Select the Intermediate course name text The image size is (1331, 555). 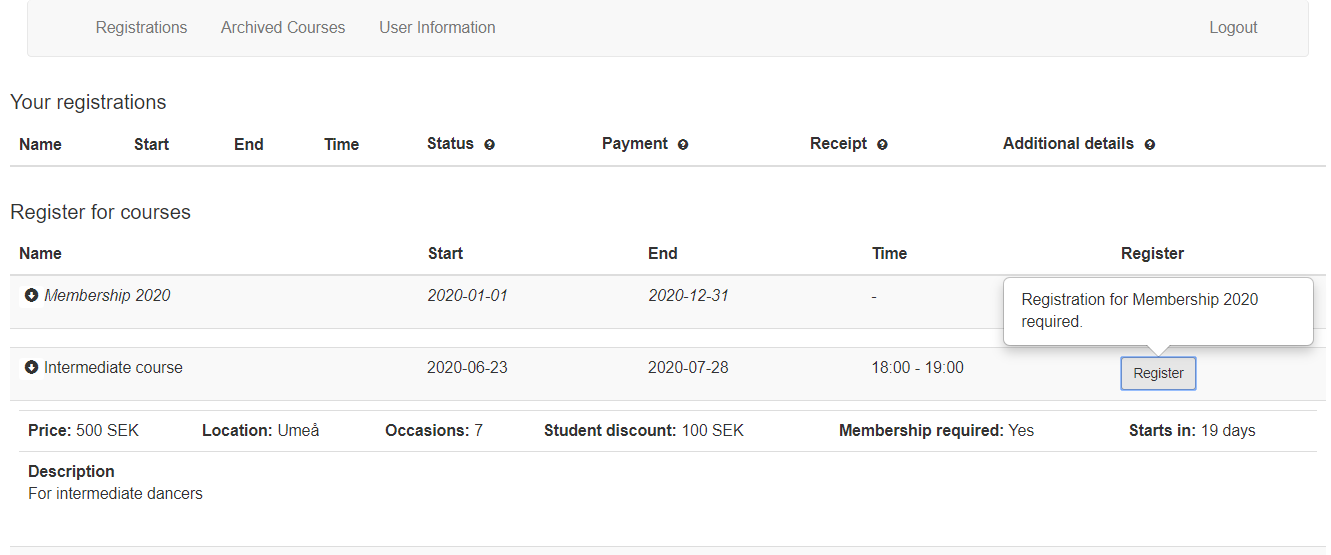click(113, 367)
